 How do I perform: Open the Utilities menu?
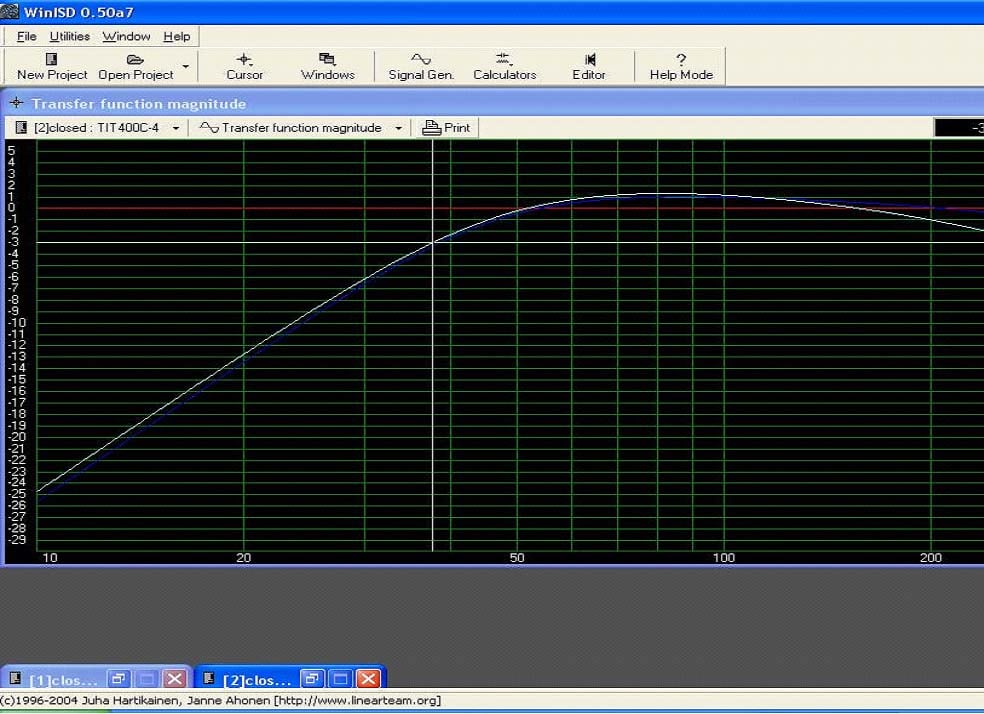70,36
